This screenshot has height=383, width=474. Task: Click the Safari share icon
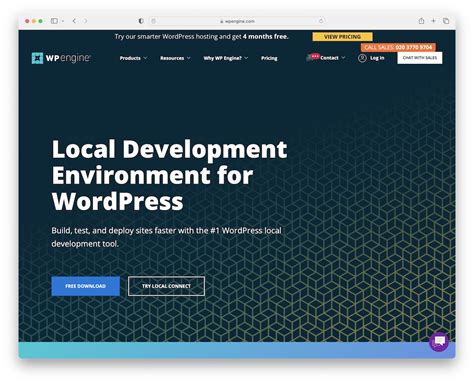point(421,21)
